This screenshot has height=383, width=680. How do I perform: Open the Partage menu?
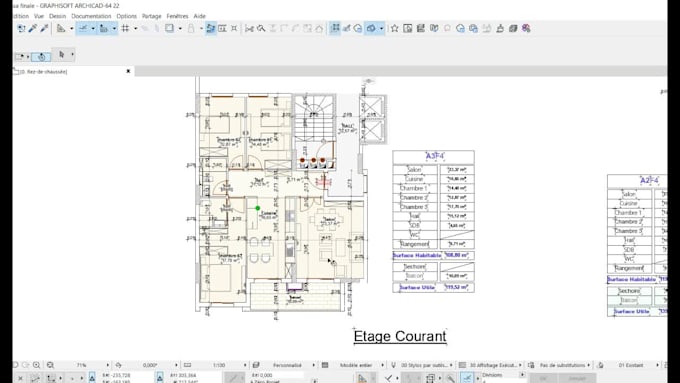[x=152, y=16]
